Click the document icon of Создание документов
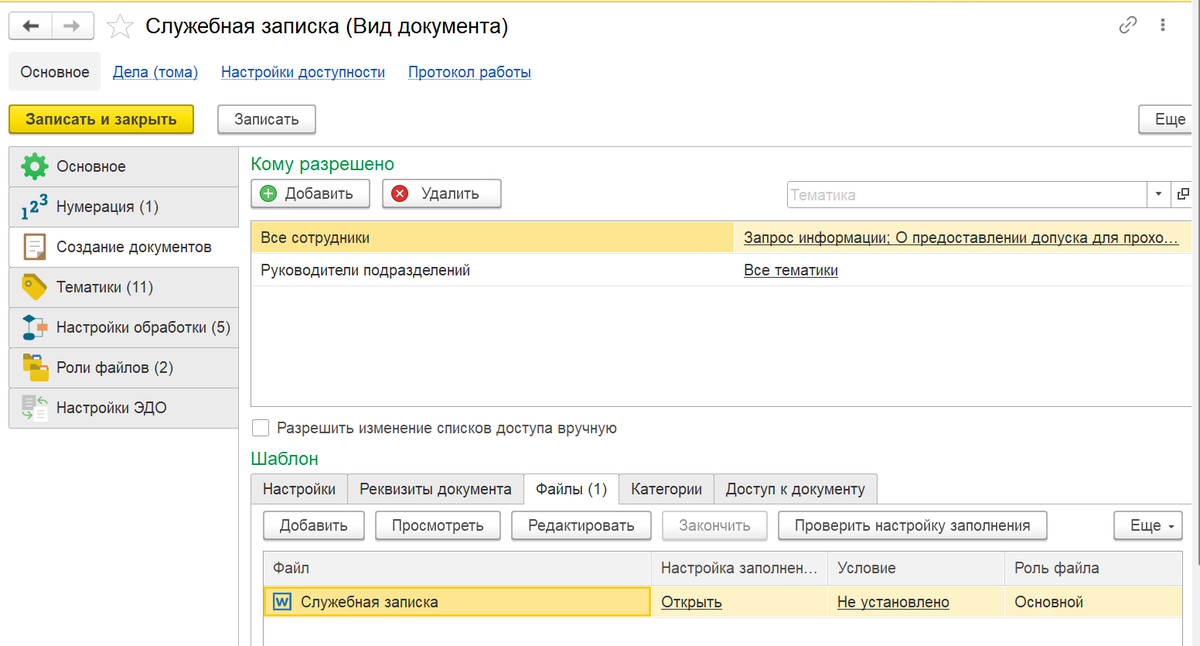This screenshot has height=646, width=1200. coord(35,247)
